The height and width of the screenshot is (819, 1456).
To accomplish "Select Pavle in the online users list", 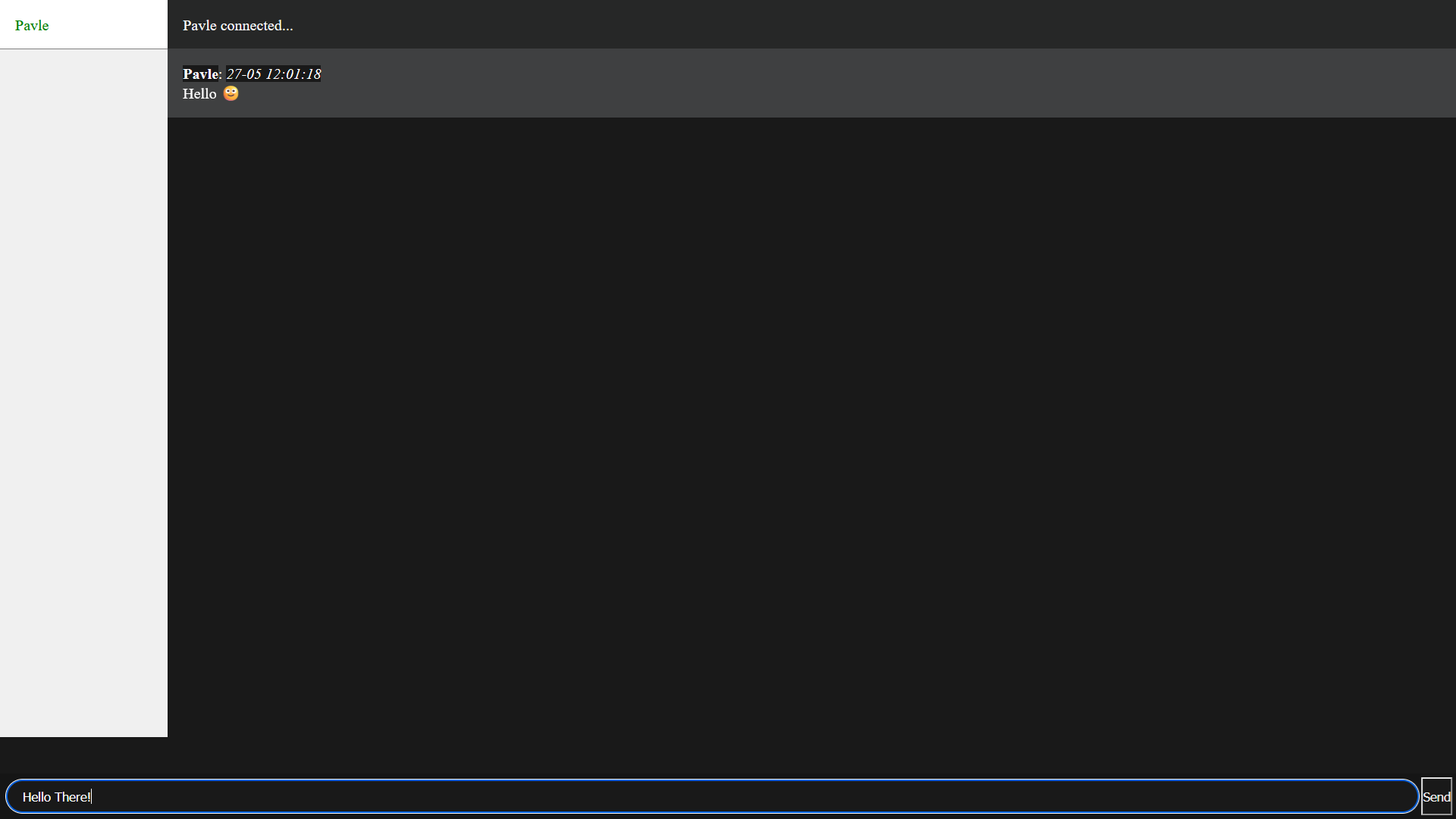I will [32, 25].
